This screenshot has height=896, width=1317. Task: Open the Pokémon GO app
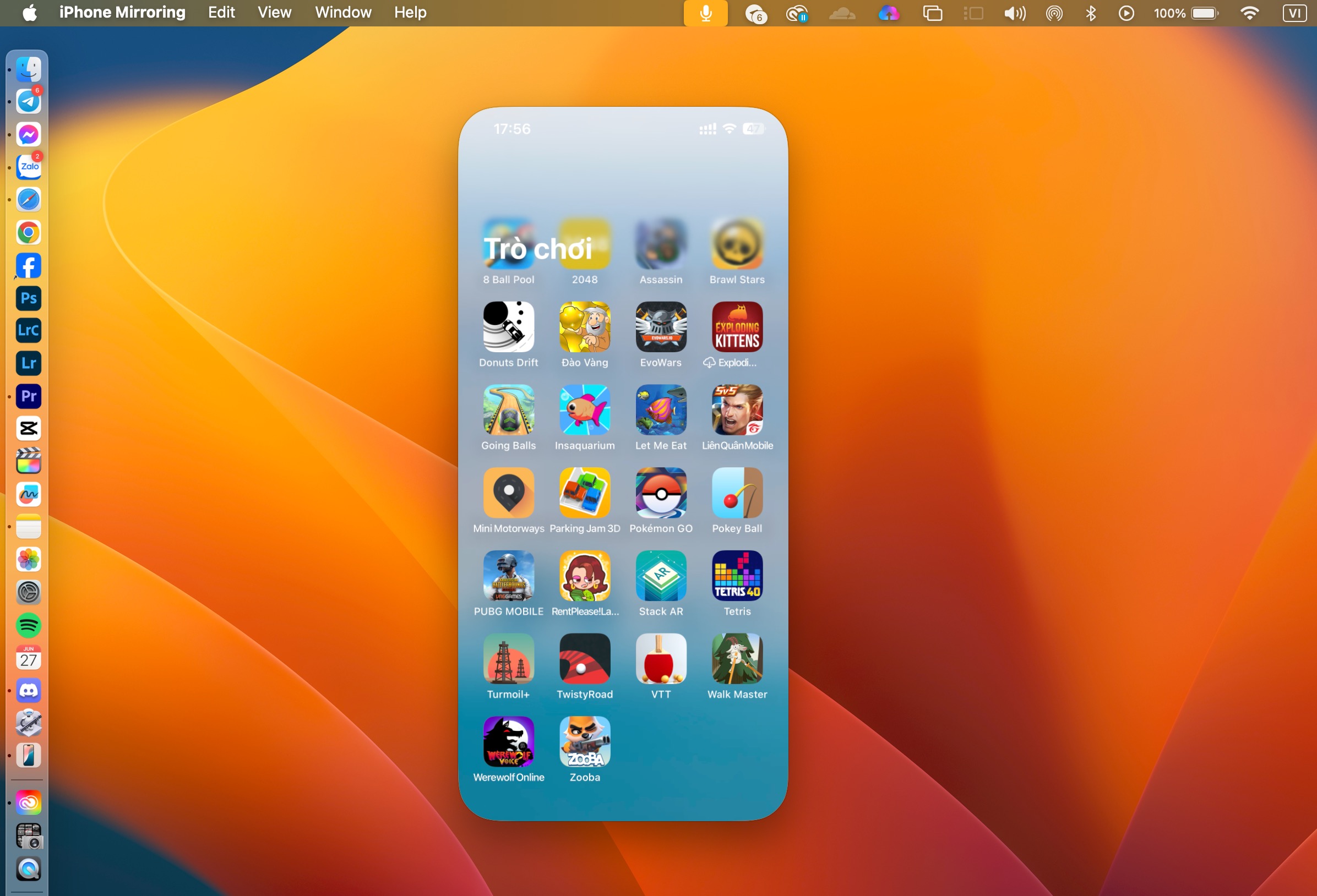click(661, 492)
